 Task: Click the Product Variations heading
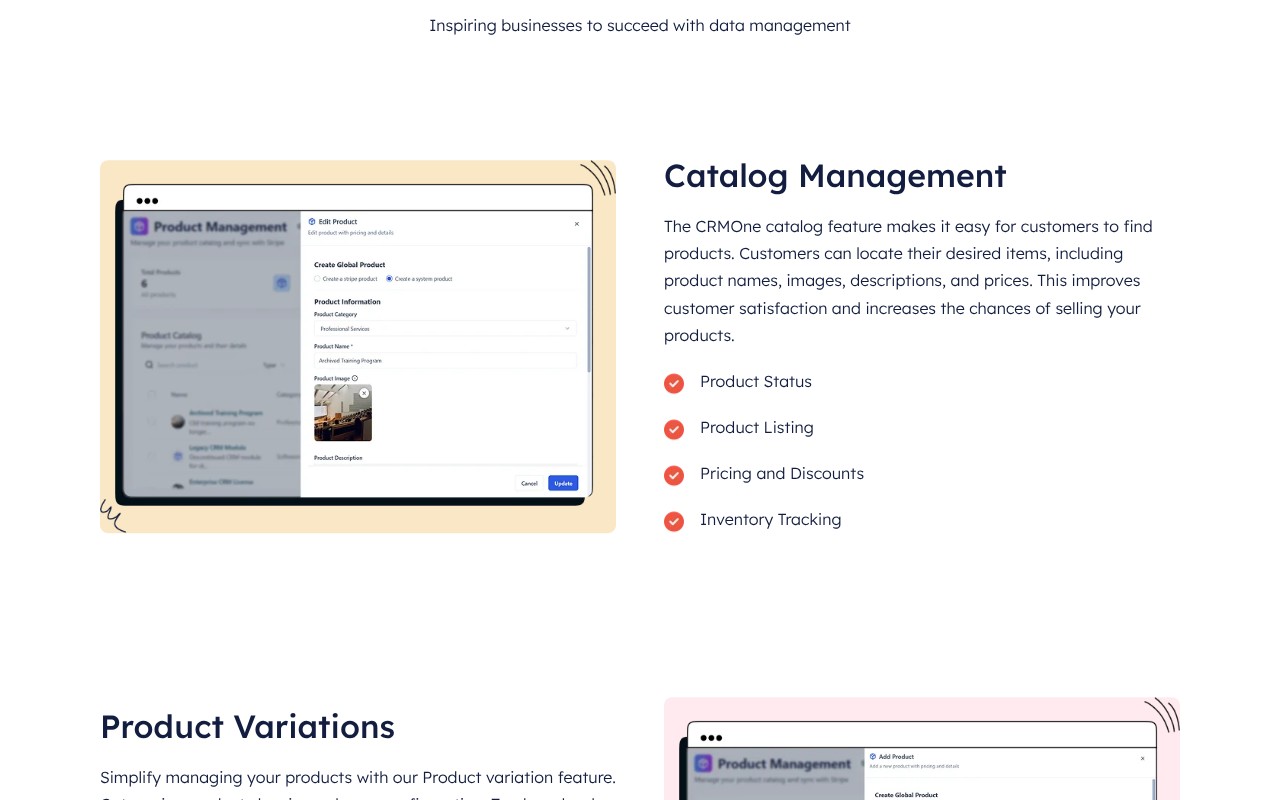[247, 727]
